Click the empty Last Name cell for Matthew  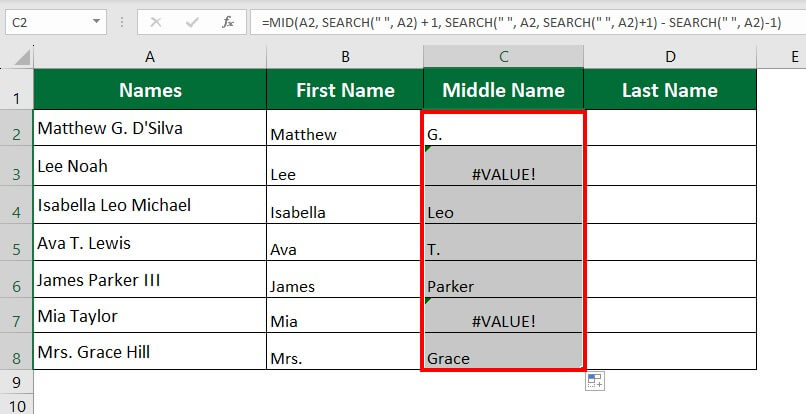(670, 128)
